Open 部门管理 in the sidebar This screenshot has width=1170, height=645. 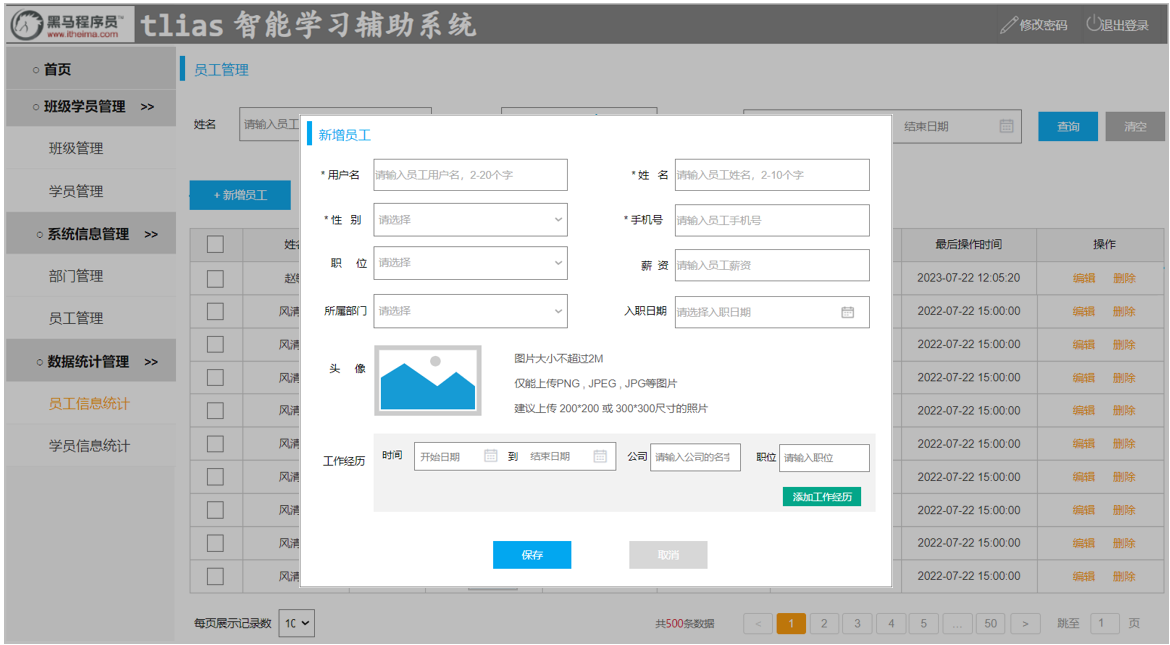point(76,276)
